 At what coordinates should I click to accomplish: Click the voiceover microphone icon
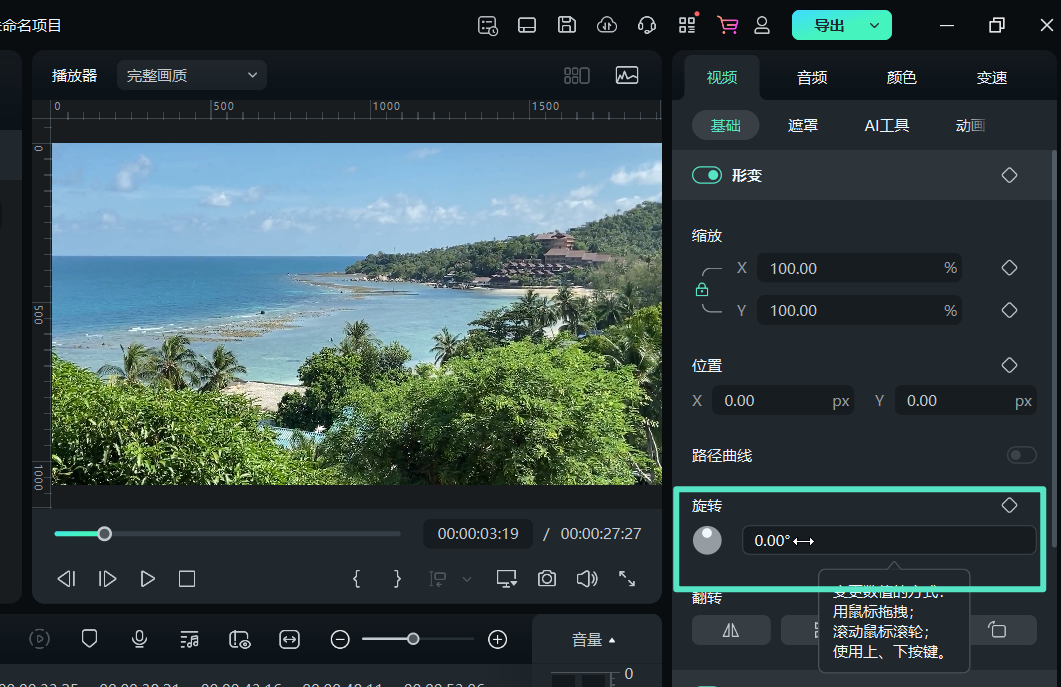(139, 639)
